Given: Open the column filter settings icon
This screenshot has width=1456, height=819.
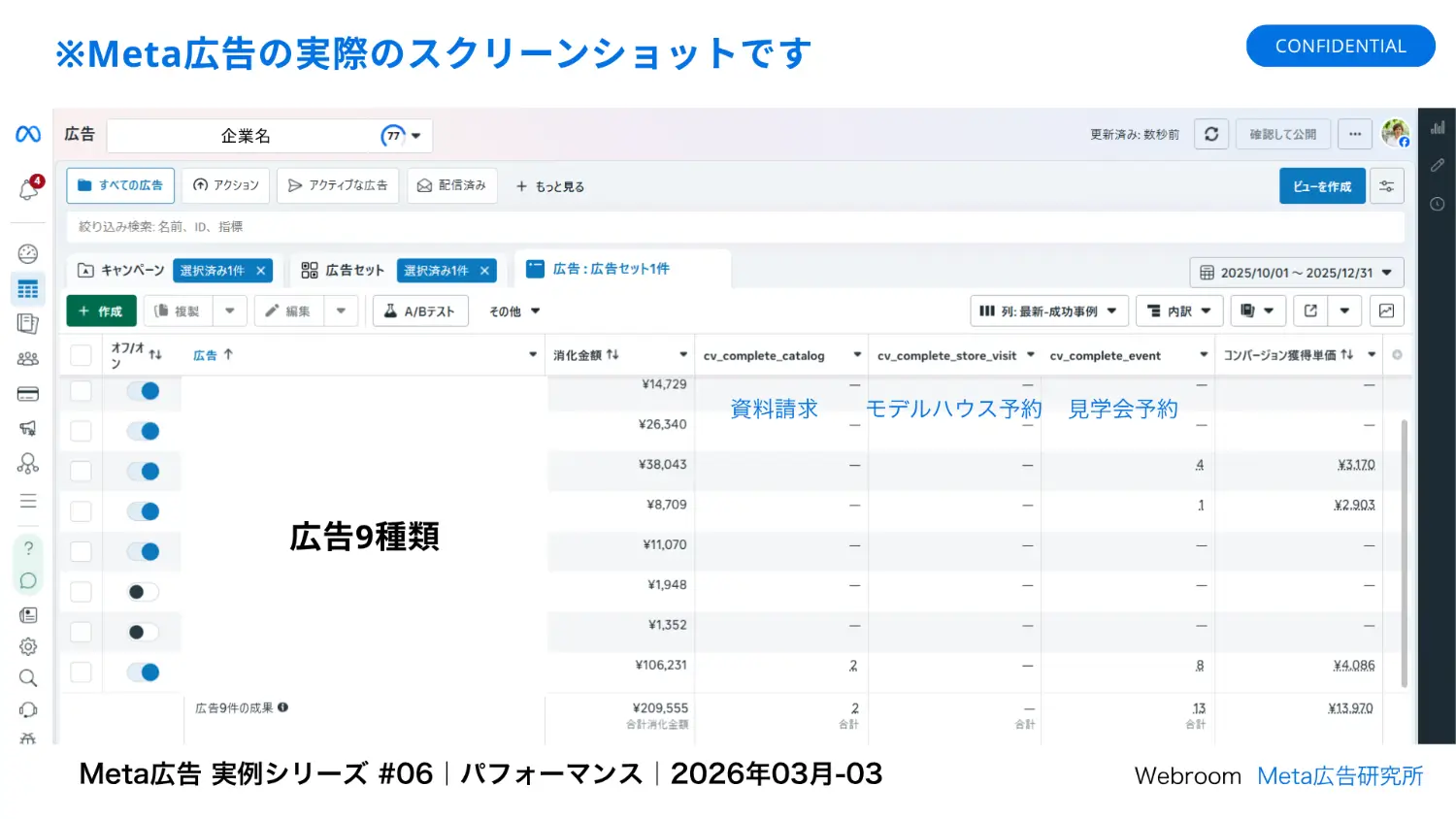Looking at the screenshot, I should 1387,186.
